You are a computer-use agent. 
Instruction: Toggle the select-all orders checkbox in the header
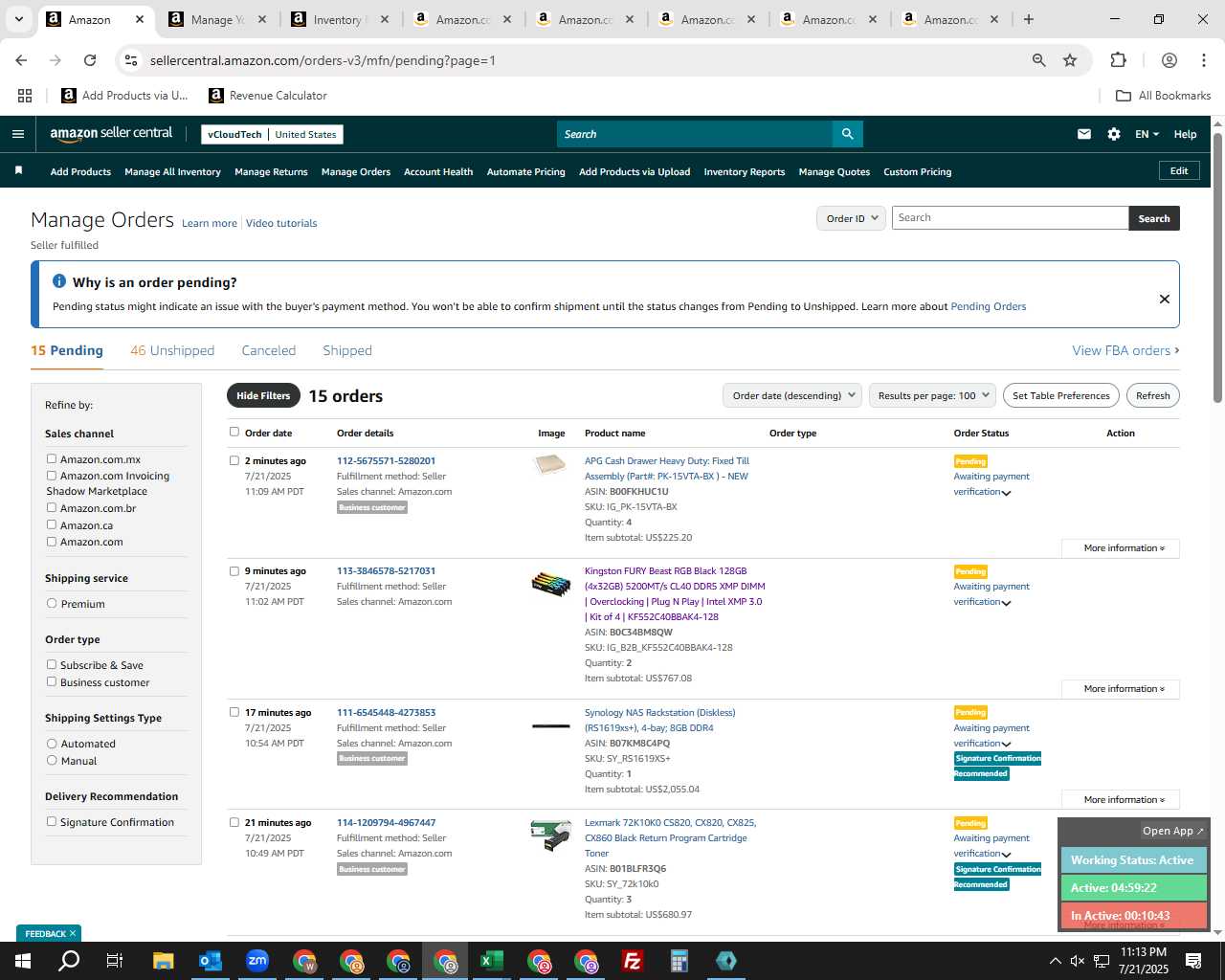(x=234, y=432)
